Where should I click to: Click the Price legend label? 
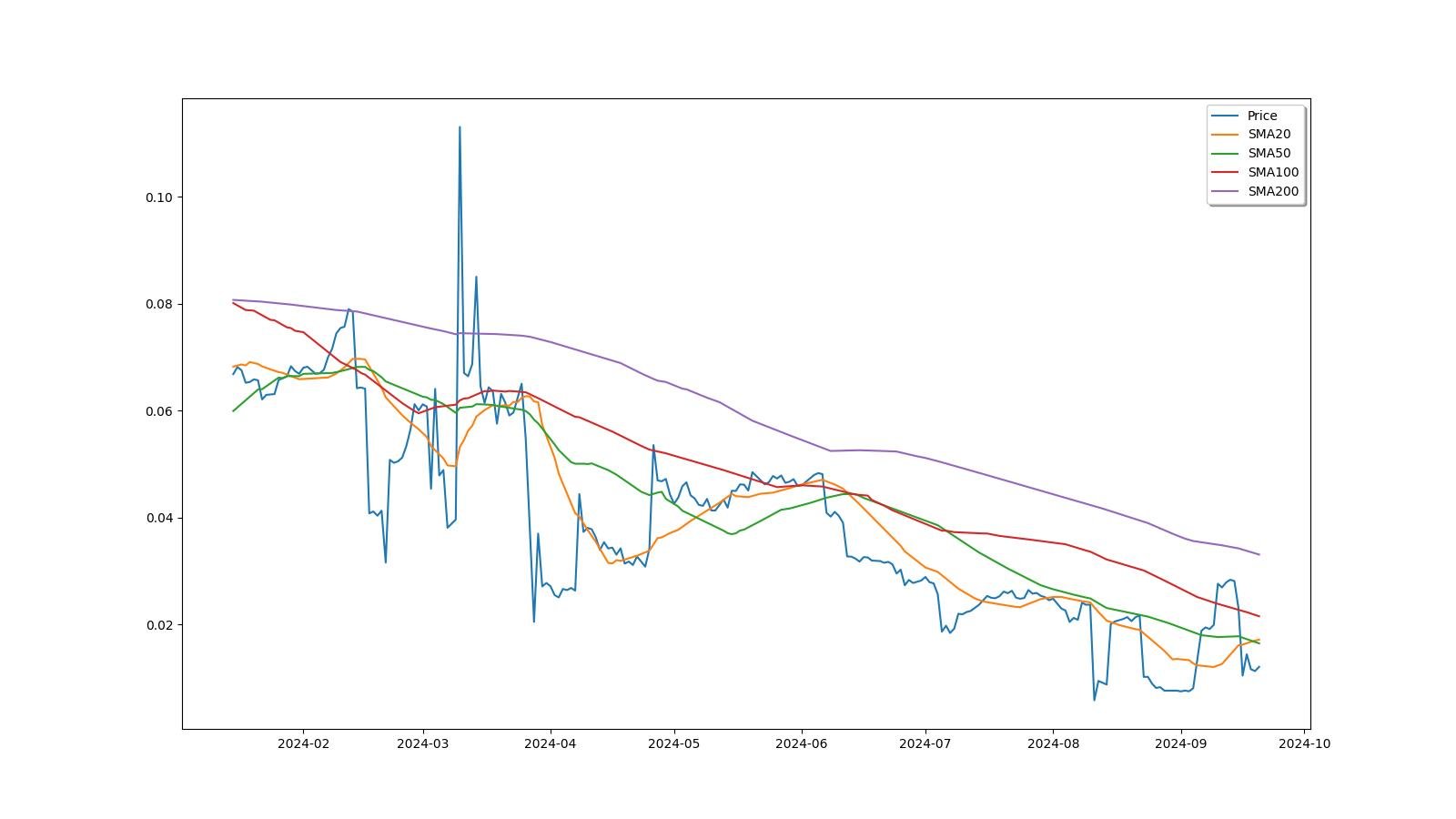(x=1262, y=116)
